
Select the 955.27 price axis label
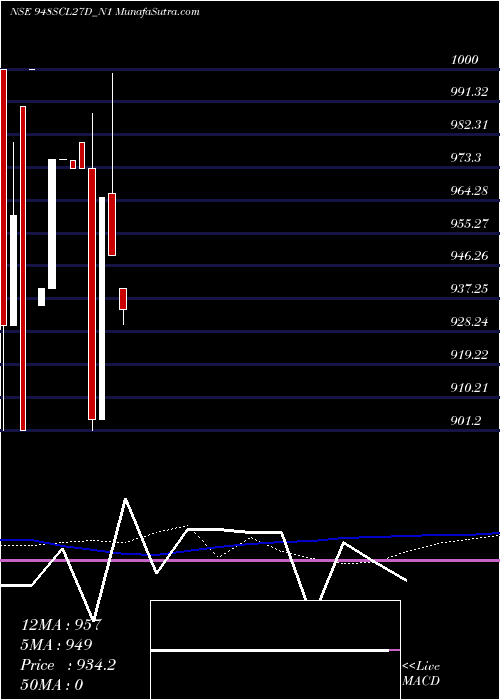[469, 223]
